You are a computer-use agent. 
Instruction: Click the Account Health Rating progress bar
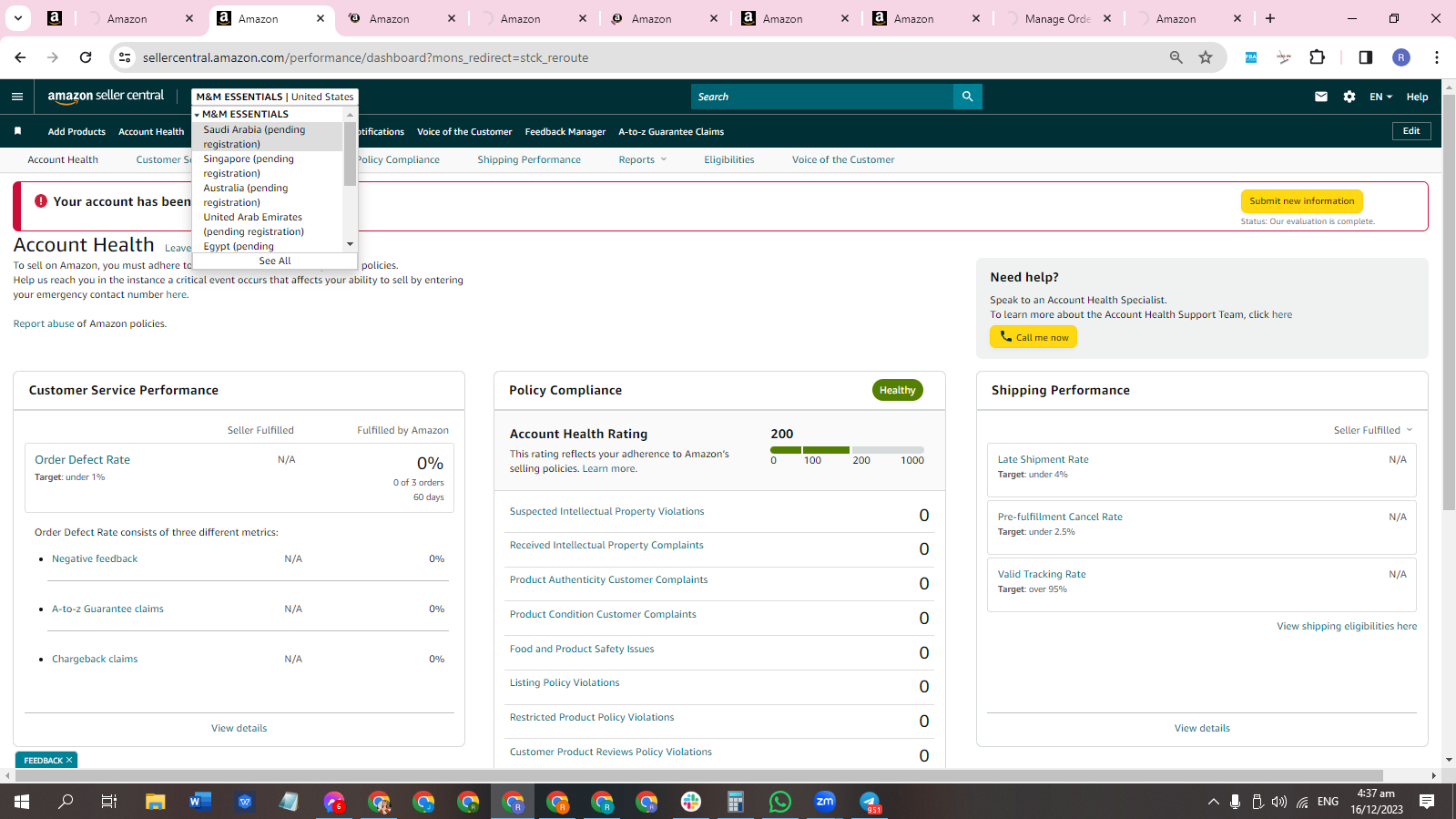[x=847, y=450]
